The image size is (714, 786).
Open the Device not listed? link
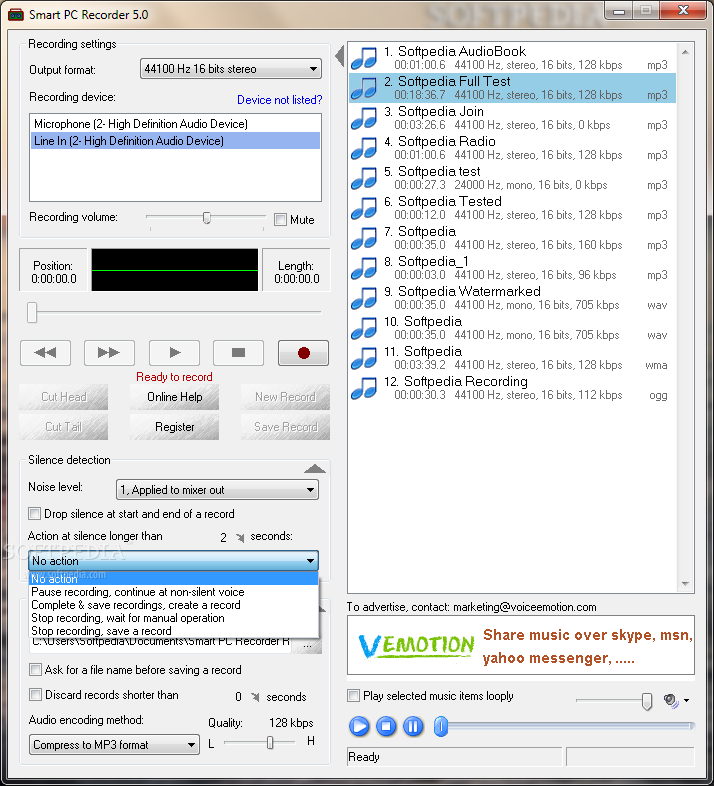279,100
